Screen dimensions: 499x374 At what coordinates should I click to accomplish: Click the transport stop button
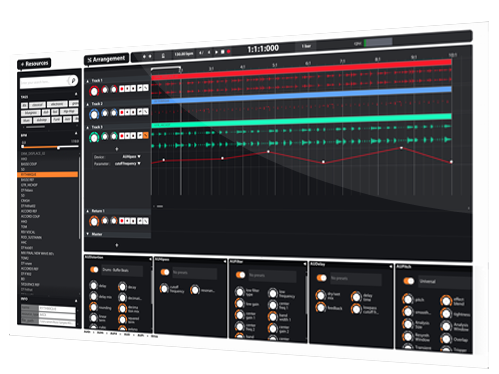pos(223,52)
